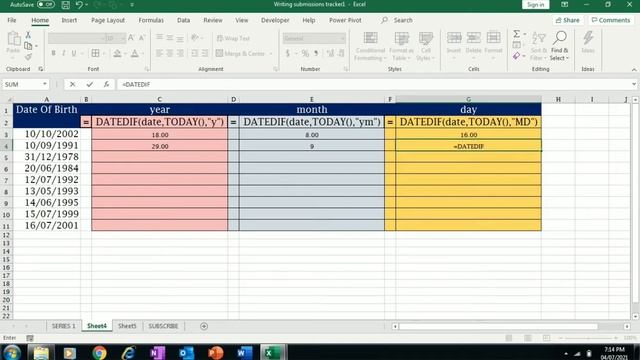Open the Comments button

[x=611, y=20]
